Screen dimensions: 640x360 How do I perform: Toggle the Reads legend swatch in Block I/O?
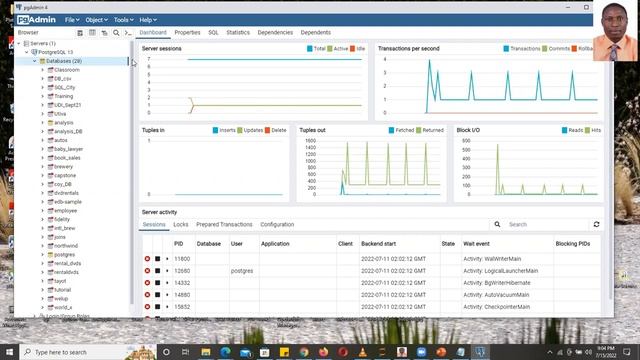click(564, 130)
